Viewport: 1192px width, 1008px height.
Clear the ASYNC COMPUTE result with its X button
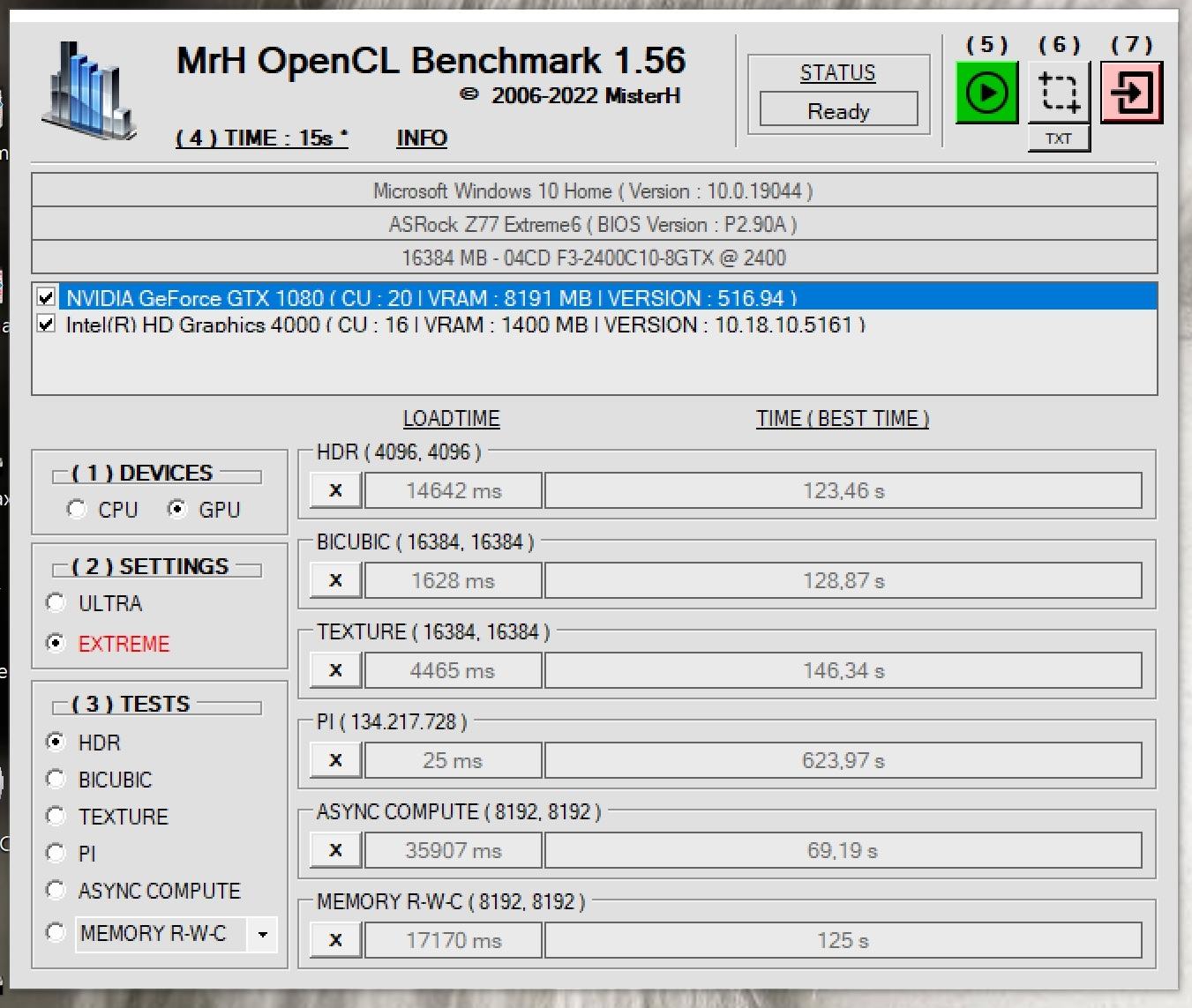335,850
